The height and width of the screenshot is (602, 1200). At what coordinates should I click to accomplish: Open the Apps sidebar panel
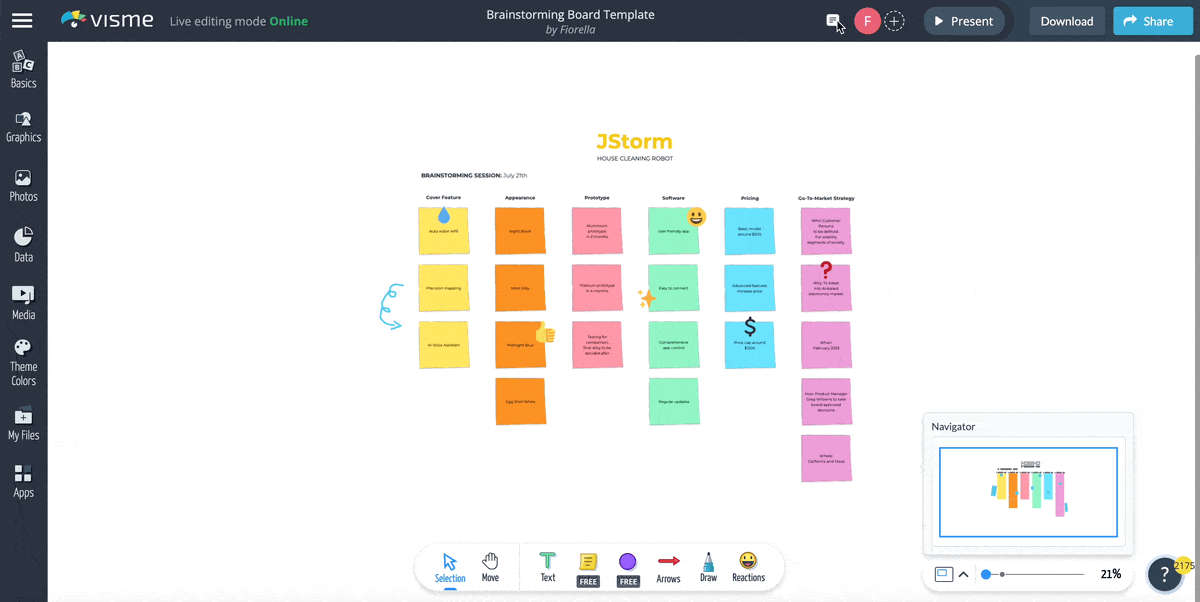pyautogui.click(x=23, y=481)
